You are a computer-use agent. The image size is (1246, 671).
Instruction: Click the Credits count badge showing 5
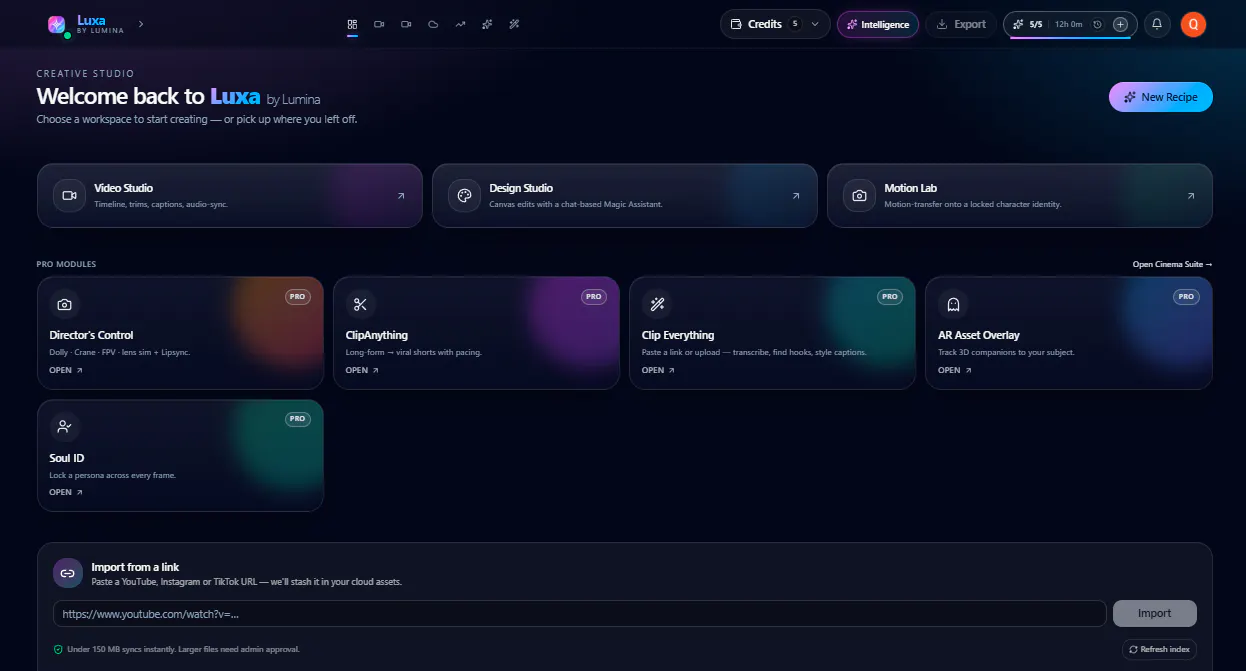coord(795,24)
